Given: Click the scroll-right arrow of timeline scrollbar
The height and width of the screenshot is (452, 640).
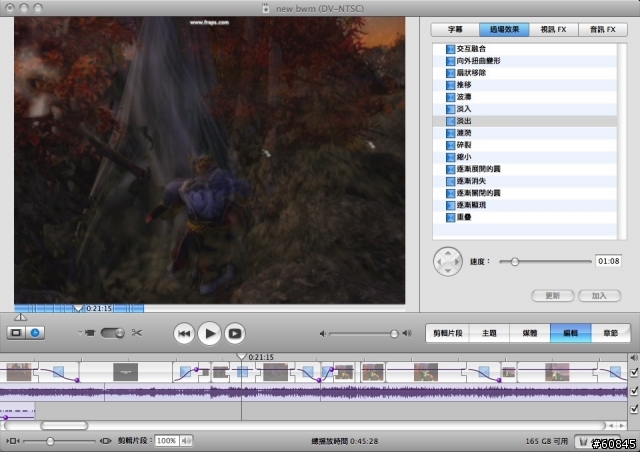Looking at the screenshot, I should pos(622,425).
